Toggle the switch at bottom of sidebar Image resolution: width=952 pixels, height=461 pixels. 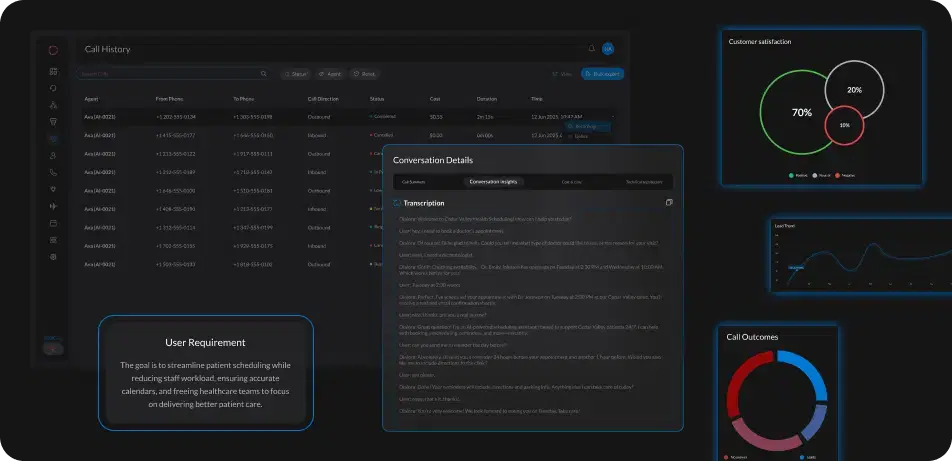pyautogui.click(x=54, y=349)
